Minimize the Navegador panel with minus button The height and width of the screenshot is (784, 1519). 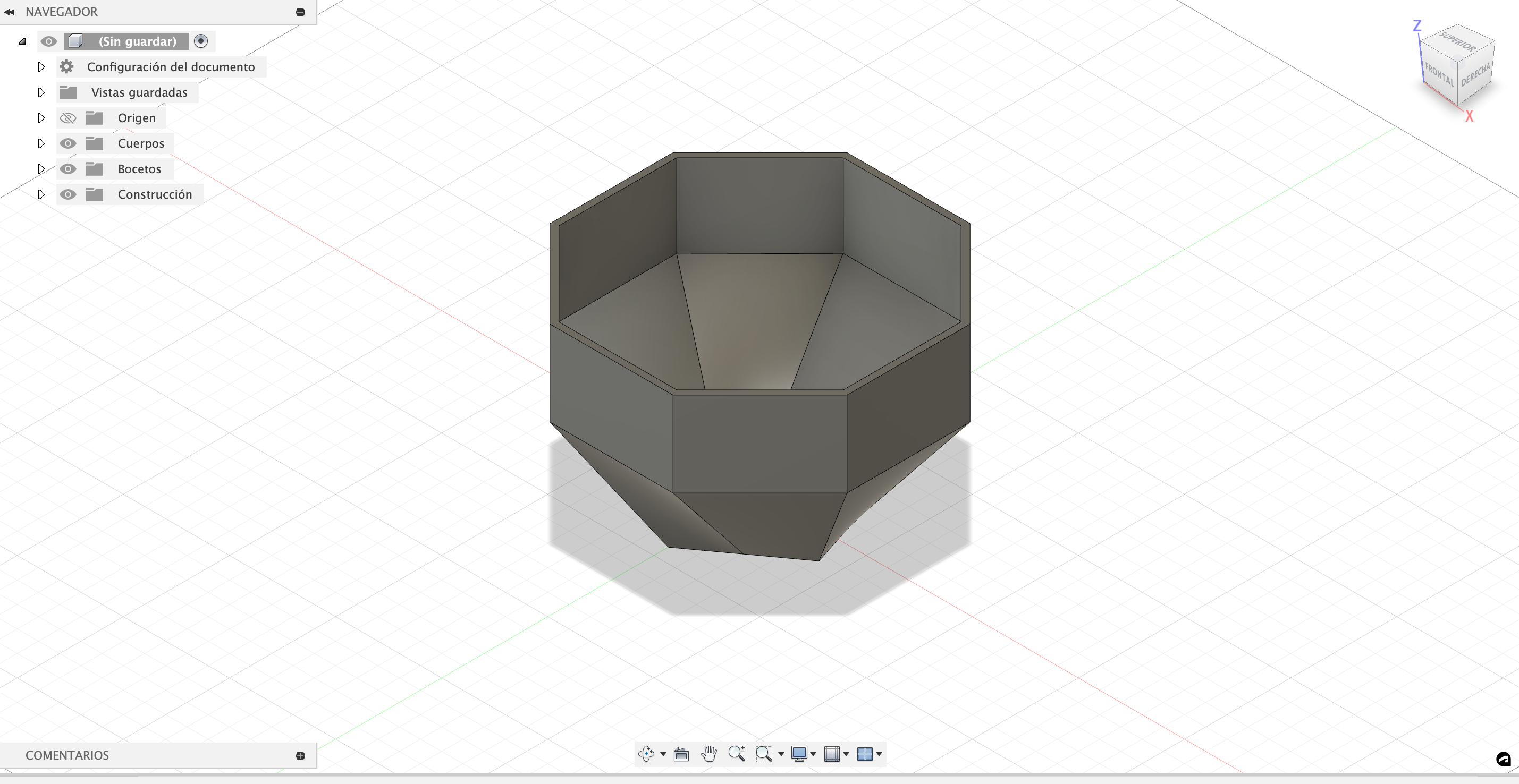coord(300,12)
